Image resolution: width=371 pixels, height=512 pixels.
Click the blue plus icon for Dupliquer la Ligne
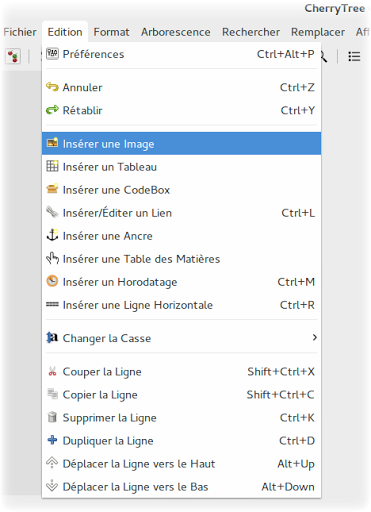pyautogui.click(x=52, y=440)
